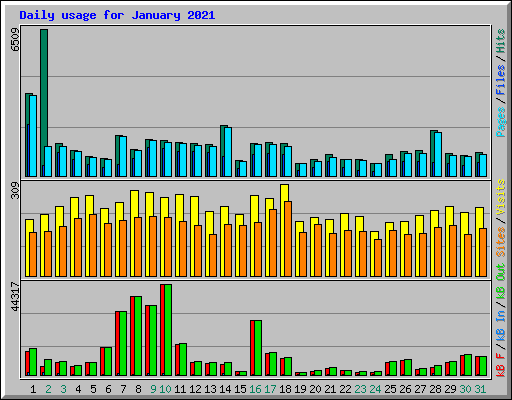Click day label 9 on x-axis

point(153,389)
